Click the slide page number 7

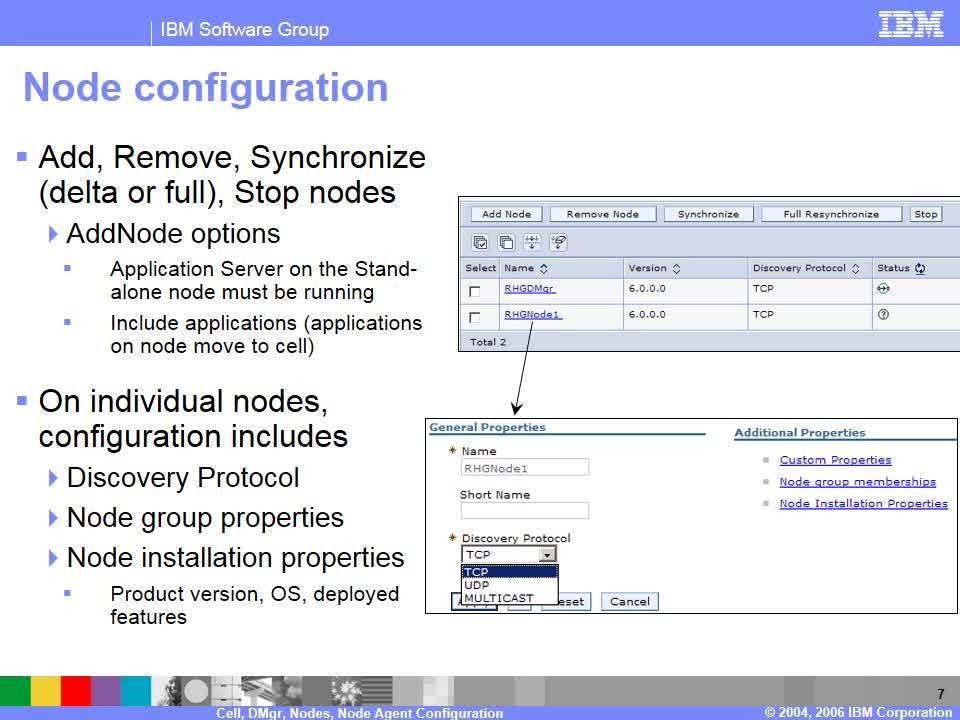click(x=941, y=694)
